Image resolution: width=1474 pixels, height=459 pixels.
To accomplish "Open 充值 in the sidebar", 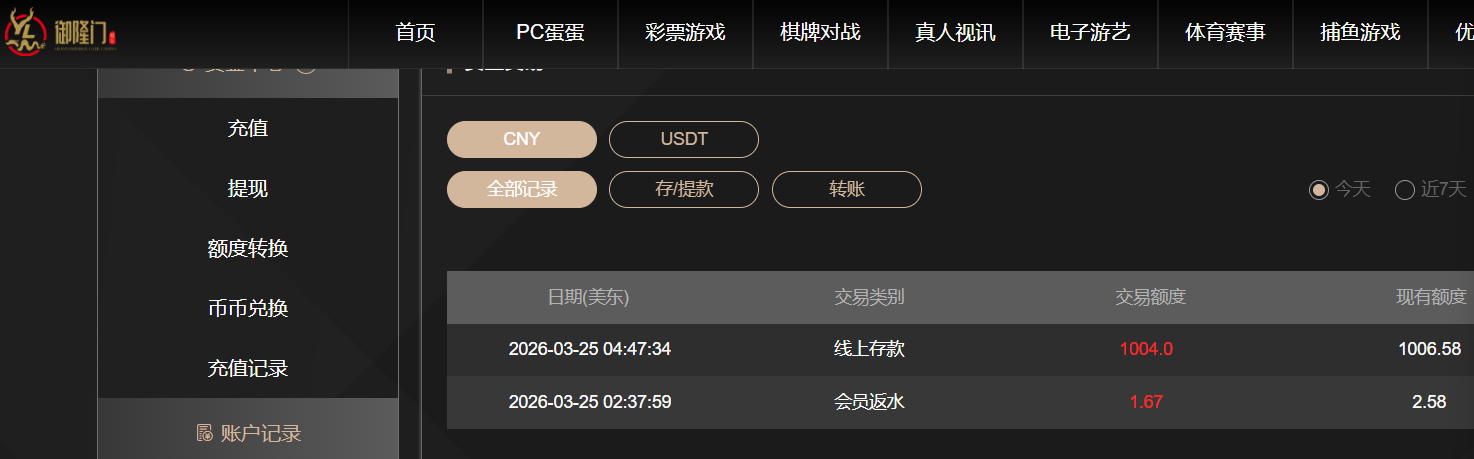I will 248,128.
